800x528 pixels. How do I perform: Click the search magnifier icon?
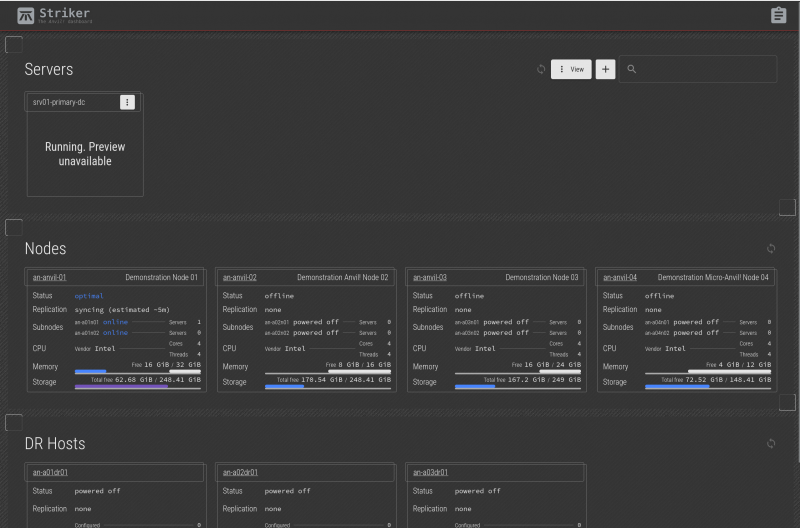tap(631, 69)
